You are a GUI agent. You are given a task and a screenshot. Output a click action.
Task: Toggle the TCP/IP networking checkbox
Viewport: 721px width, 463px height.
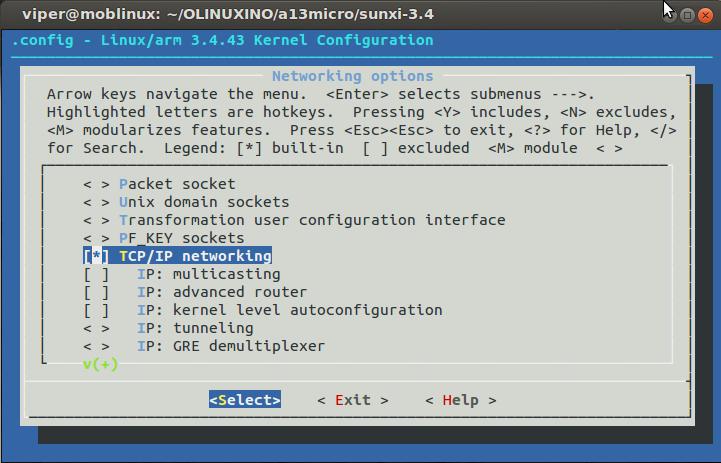[x=96, y=256]
